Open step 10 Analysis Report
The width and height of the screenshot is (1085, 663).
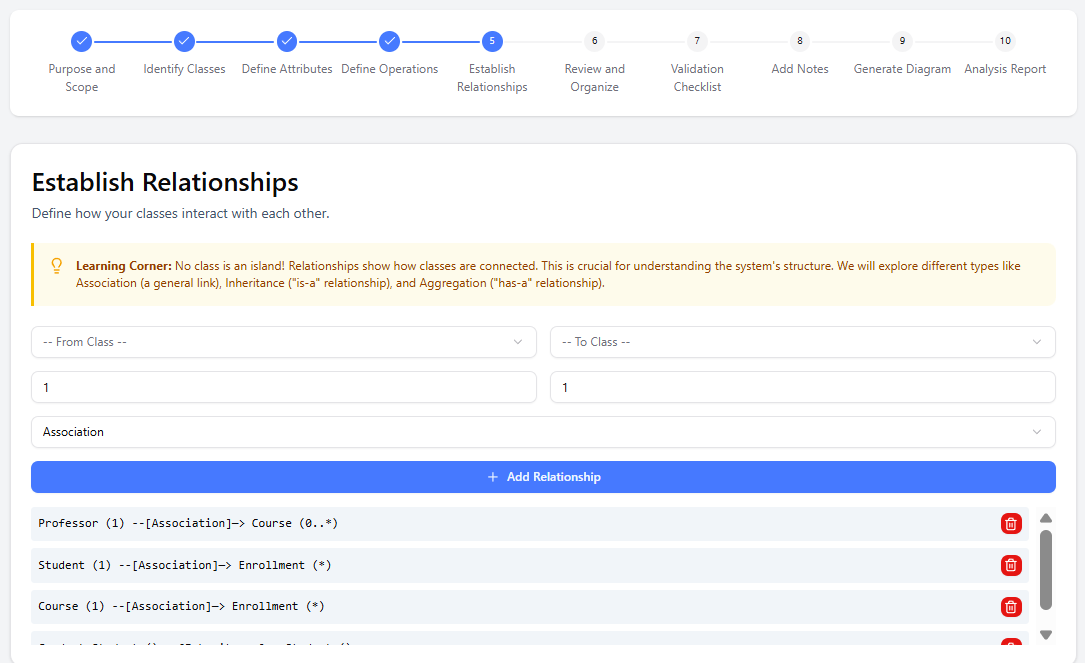(x=1005, y=41)
